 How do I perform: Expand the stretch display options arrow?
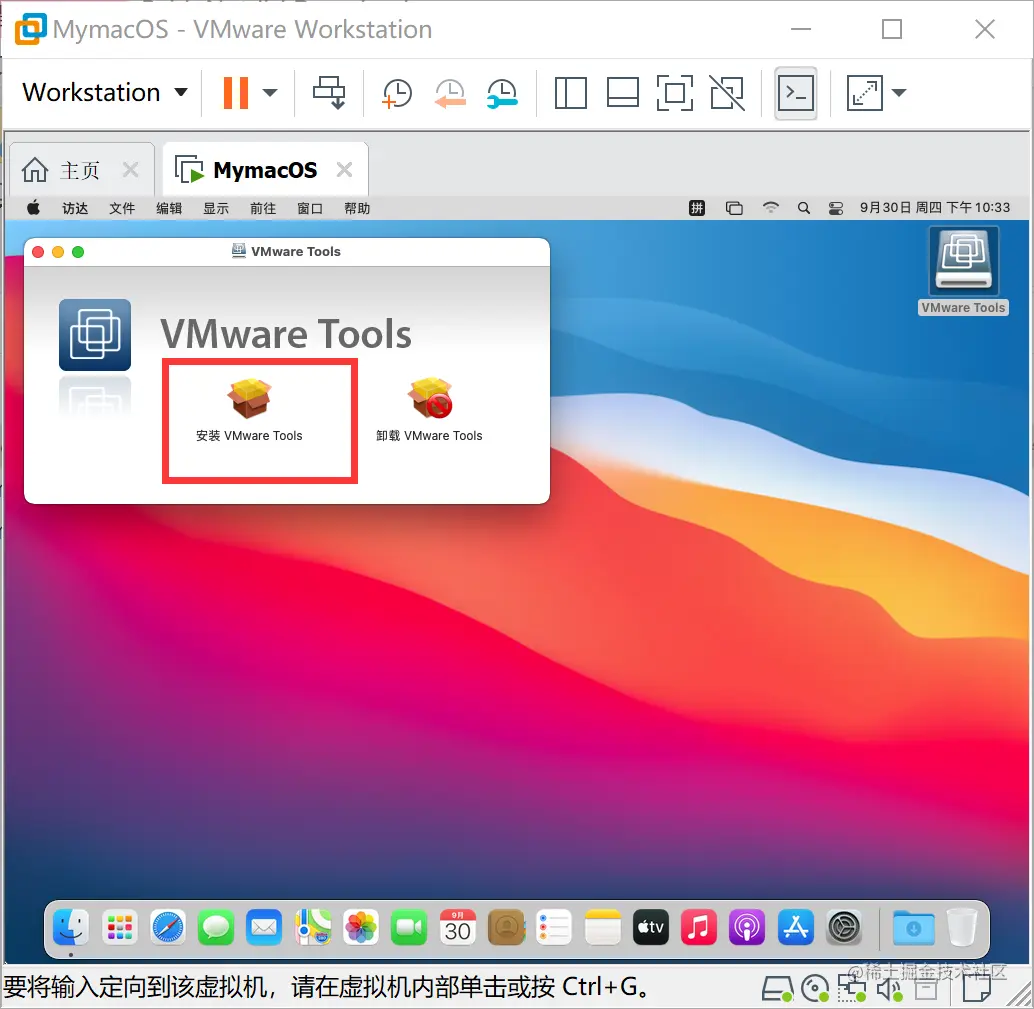coord(899,93)
